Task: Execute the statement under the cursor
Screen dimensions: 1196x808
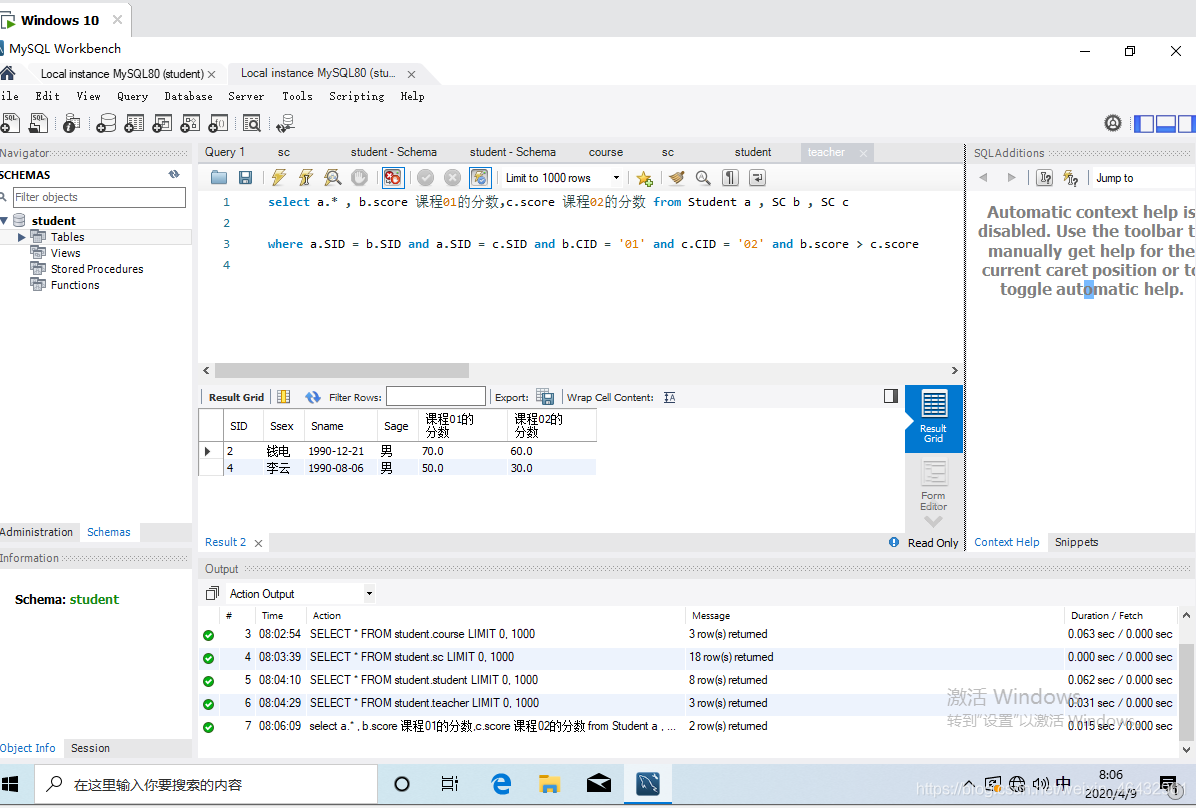Action: (306, 178)
